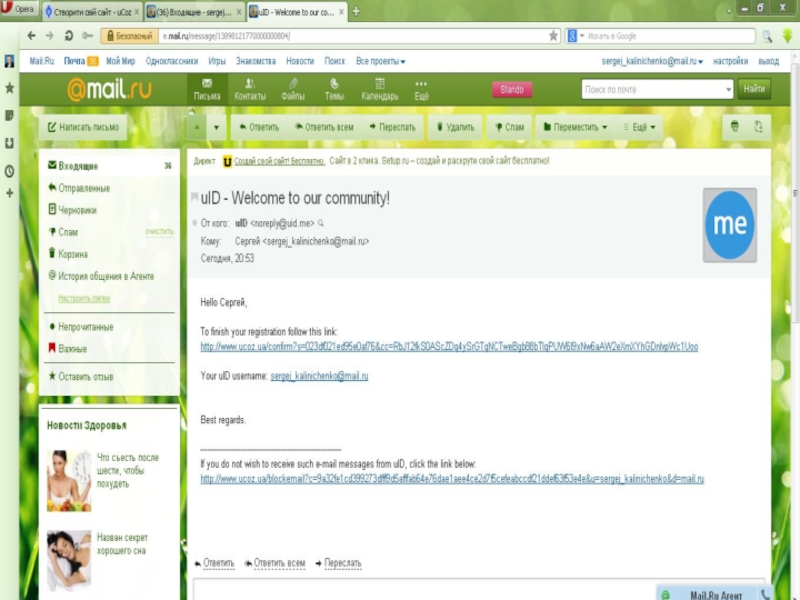Click the address bar URL field
The image size is (800, 600).
(x=352, y=36)
